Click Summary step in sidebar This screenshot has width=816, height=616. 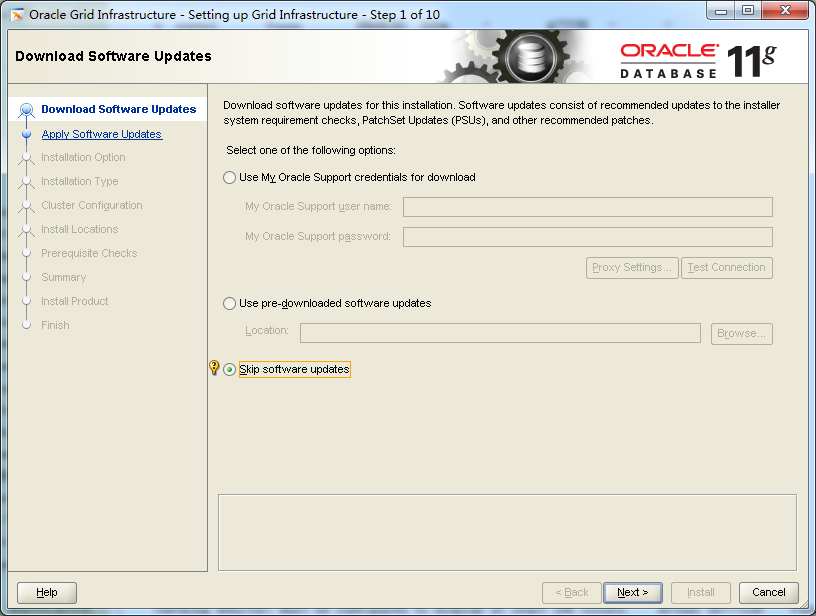click(x=63, y=277)
